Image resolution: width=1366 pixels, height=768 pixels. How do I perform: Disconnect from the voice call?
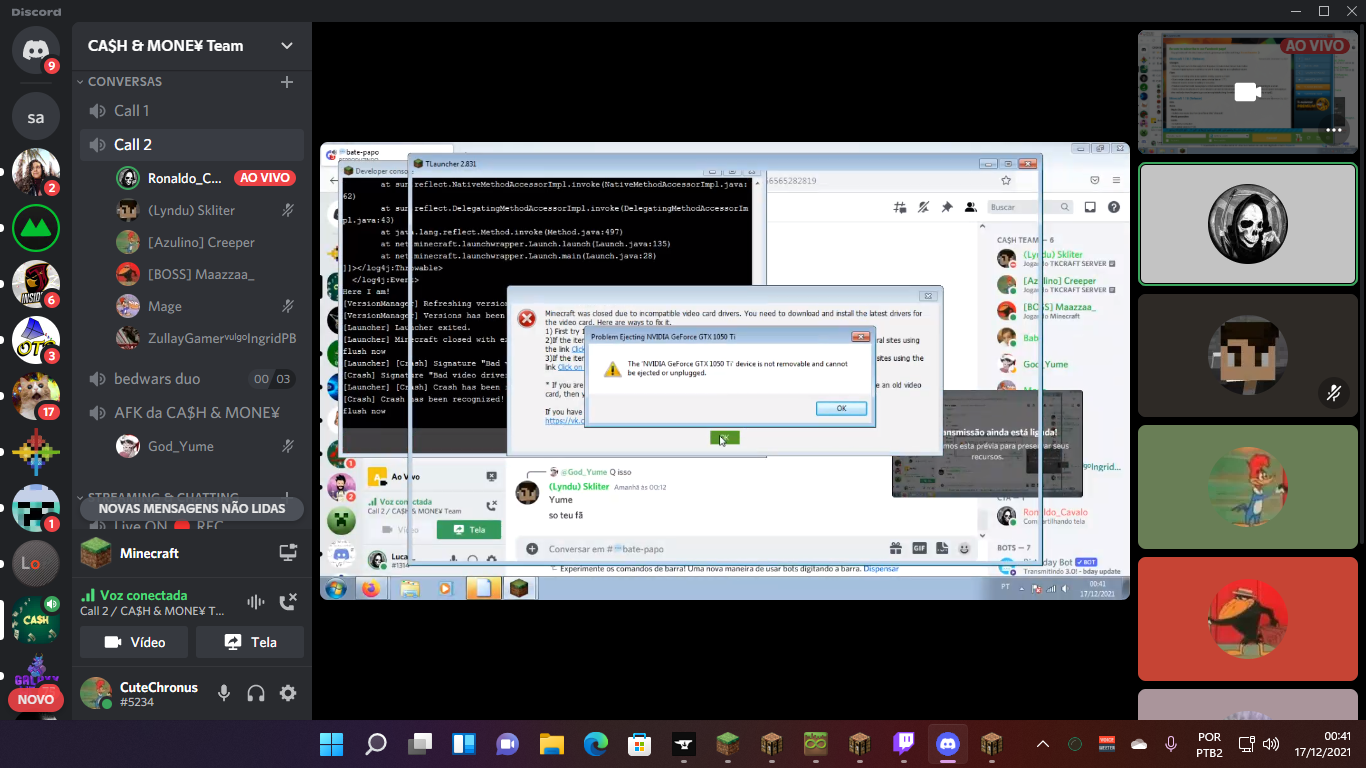pyautogui.click(x=288, y=602)
